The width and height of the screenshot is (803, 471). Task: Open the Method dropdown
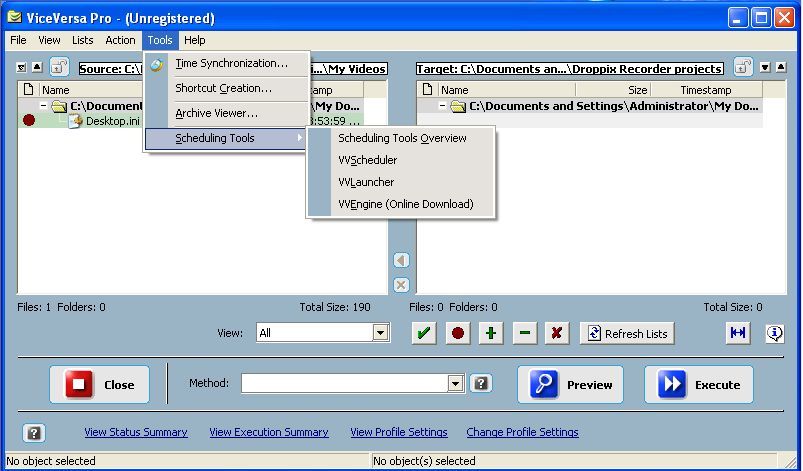(455, 383)
